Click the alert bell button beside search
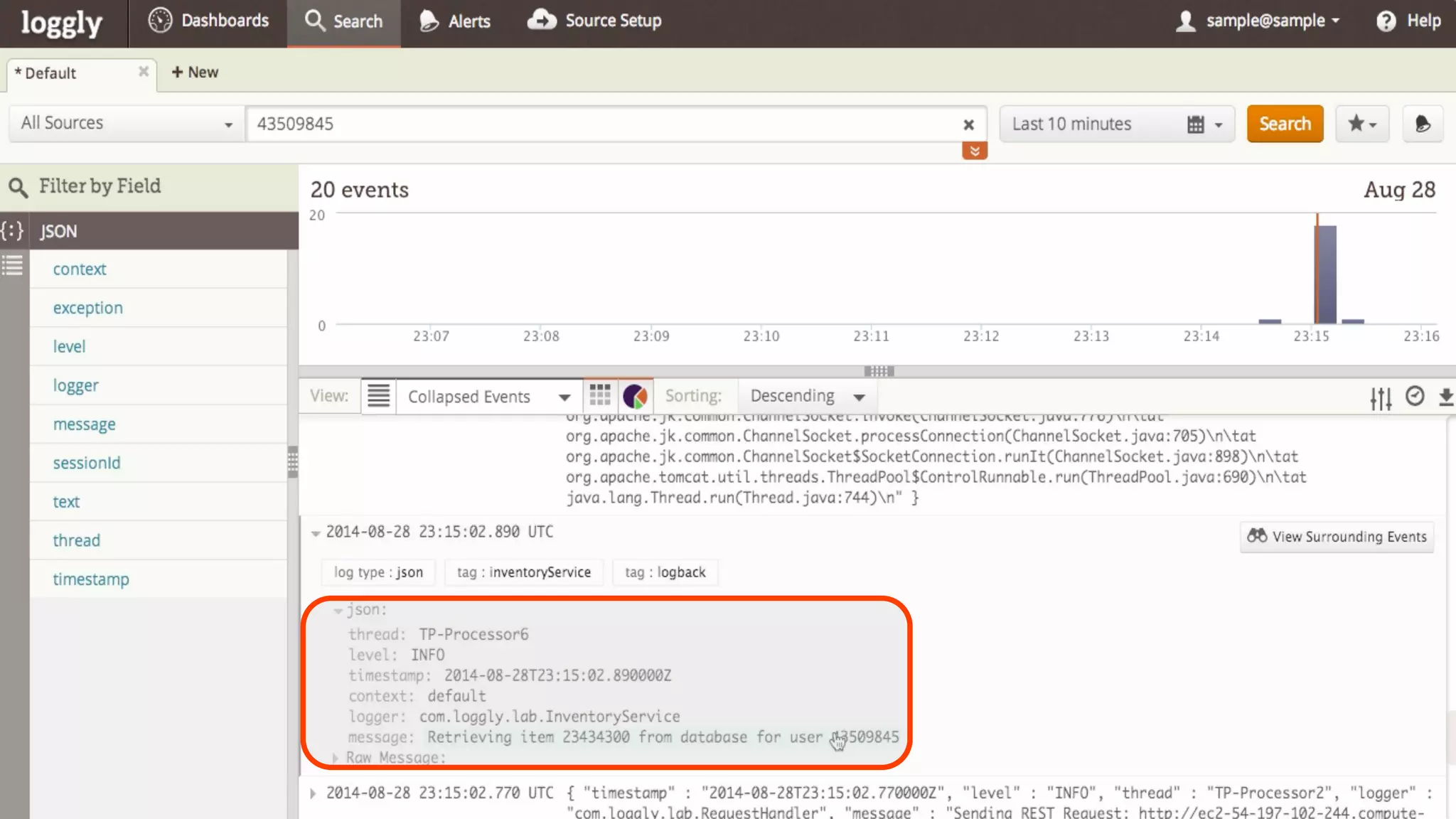 (x=1423, y=124)
